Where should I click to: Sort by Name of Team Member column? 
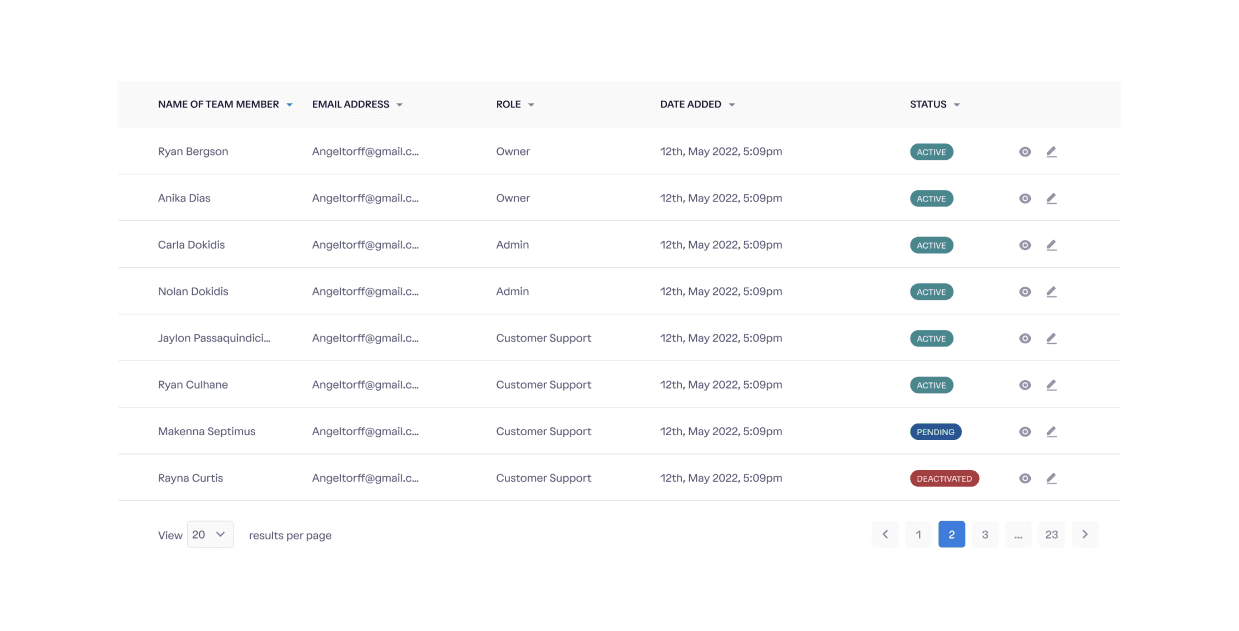point(225,104)
